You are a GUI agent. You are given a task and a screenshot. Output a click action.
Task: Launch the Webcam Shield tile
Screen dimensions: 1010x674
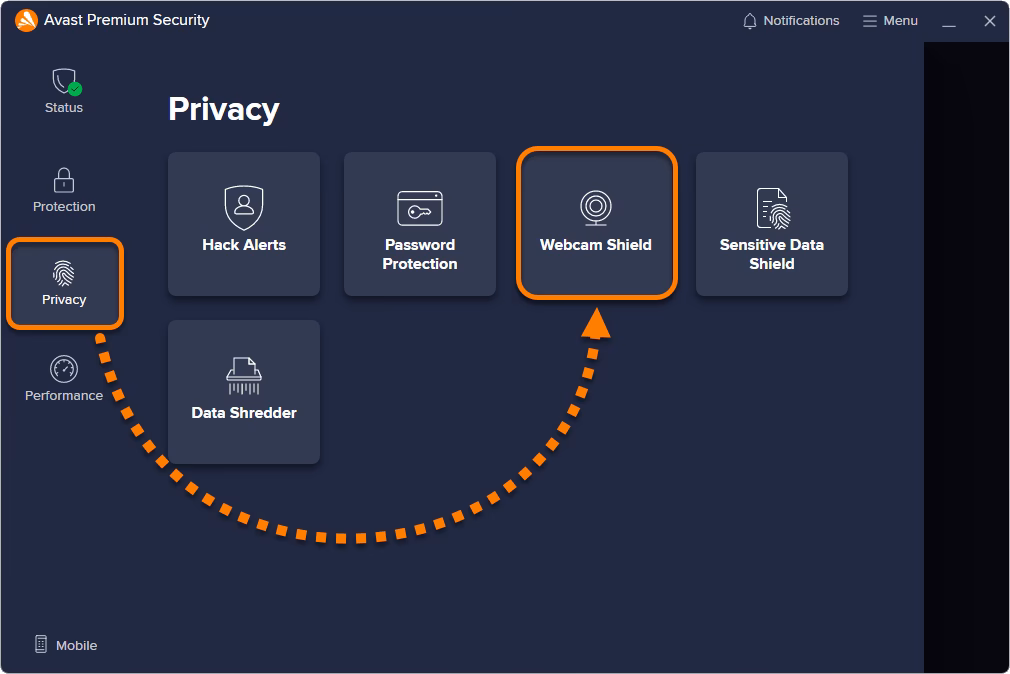(596, 224)
